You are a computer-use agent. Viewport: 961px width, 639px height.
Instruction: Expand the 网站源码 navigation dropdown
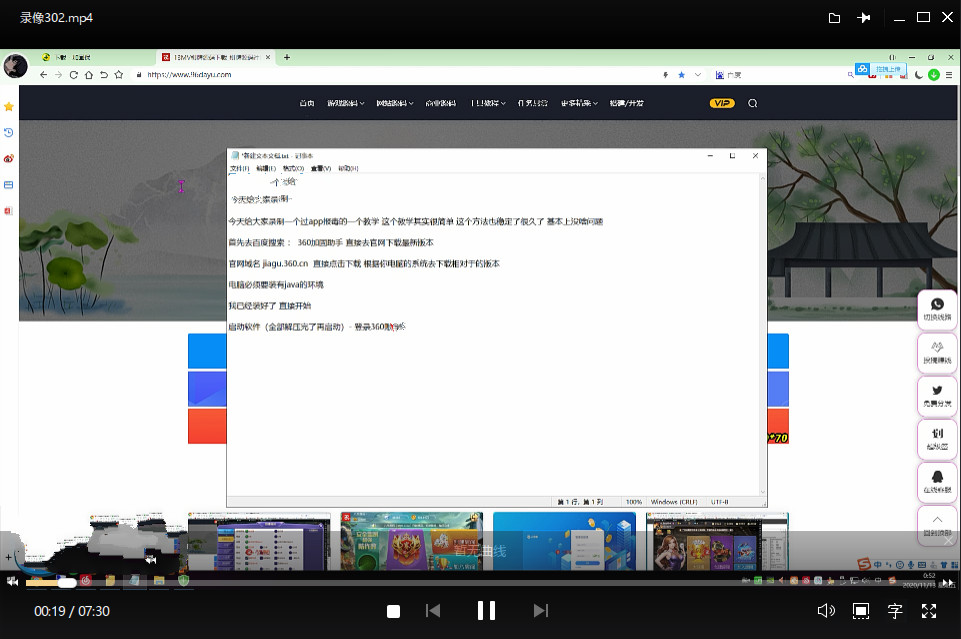(395, 103)
